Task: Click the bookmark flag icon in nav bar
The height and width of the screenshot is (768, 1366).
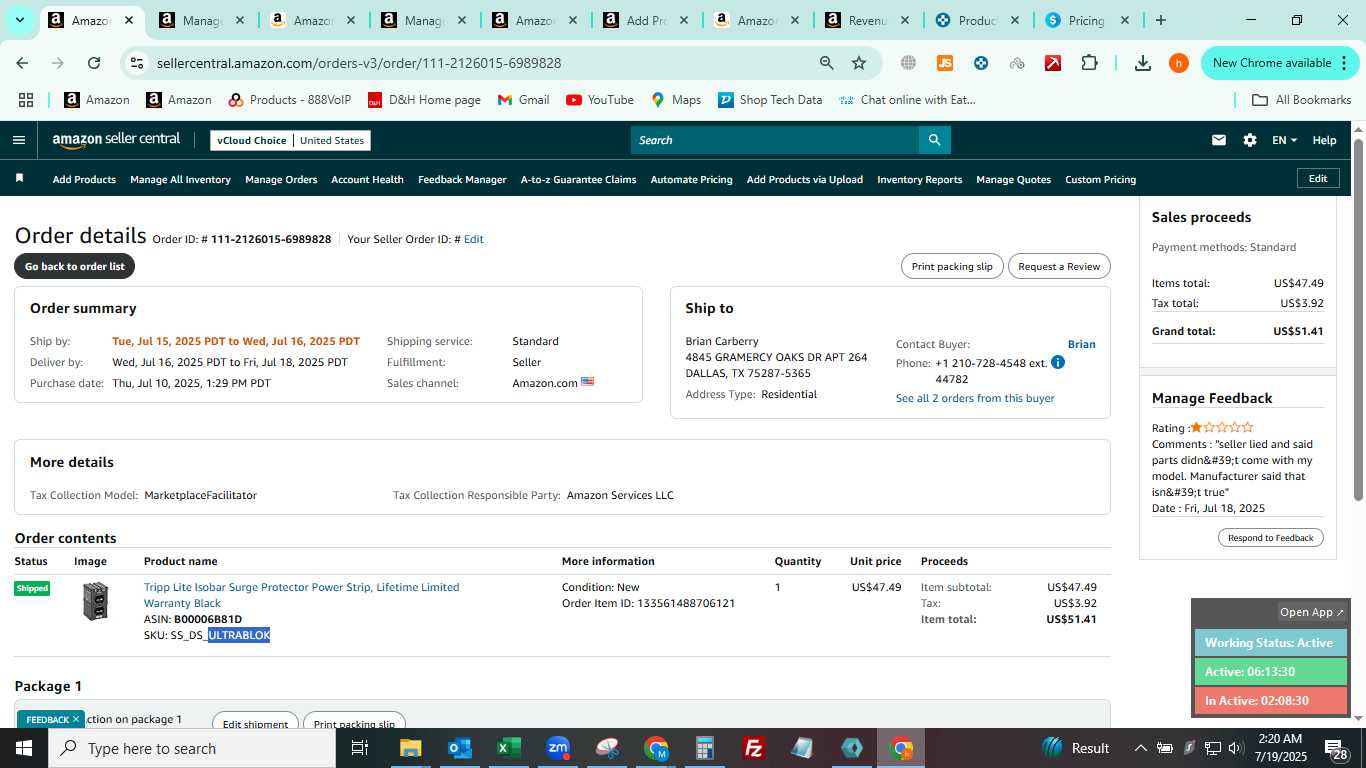Action: pos(19,178)
